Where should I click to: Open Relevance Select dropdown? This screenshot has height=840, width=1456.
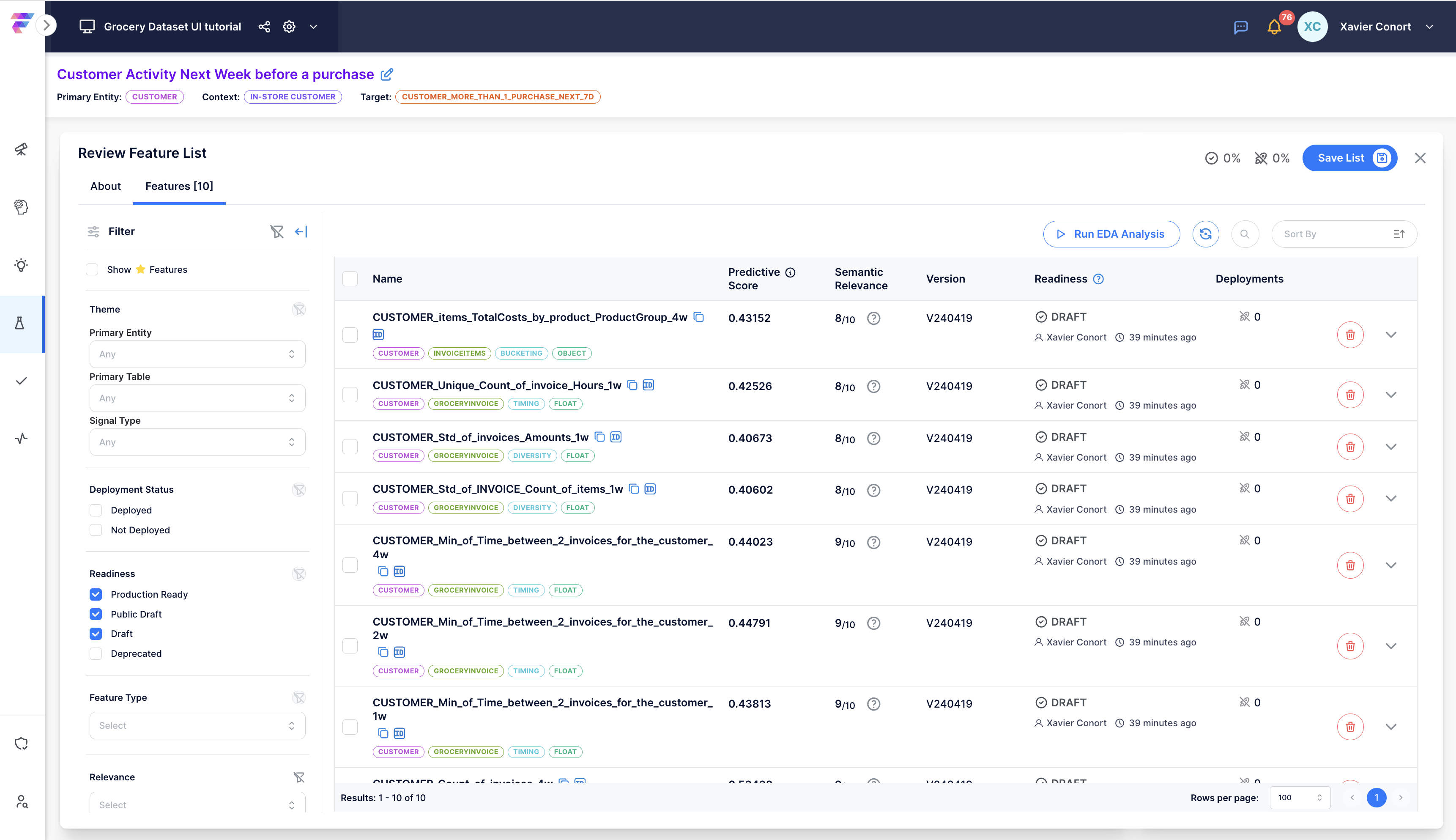click(197, 802)
